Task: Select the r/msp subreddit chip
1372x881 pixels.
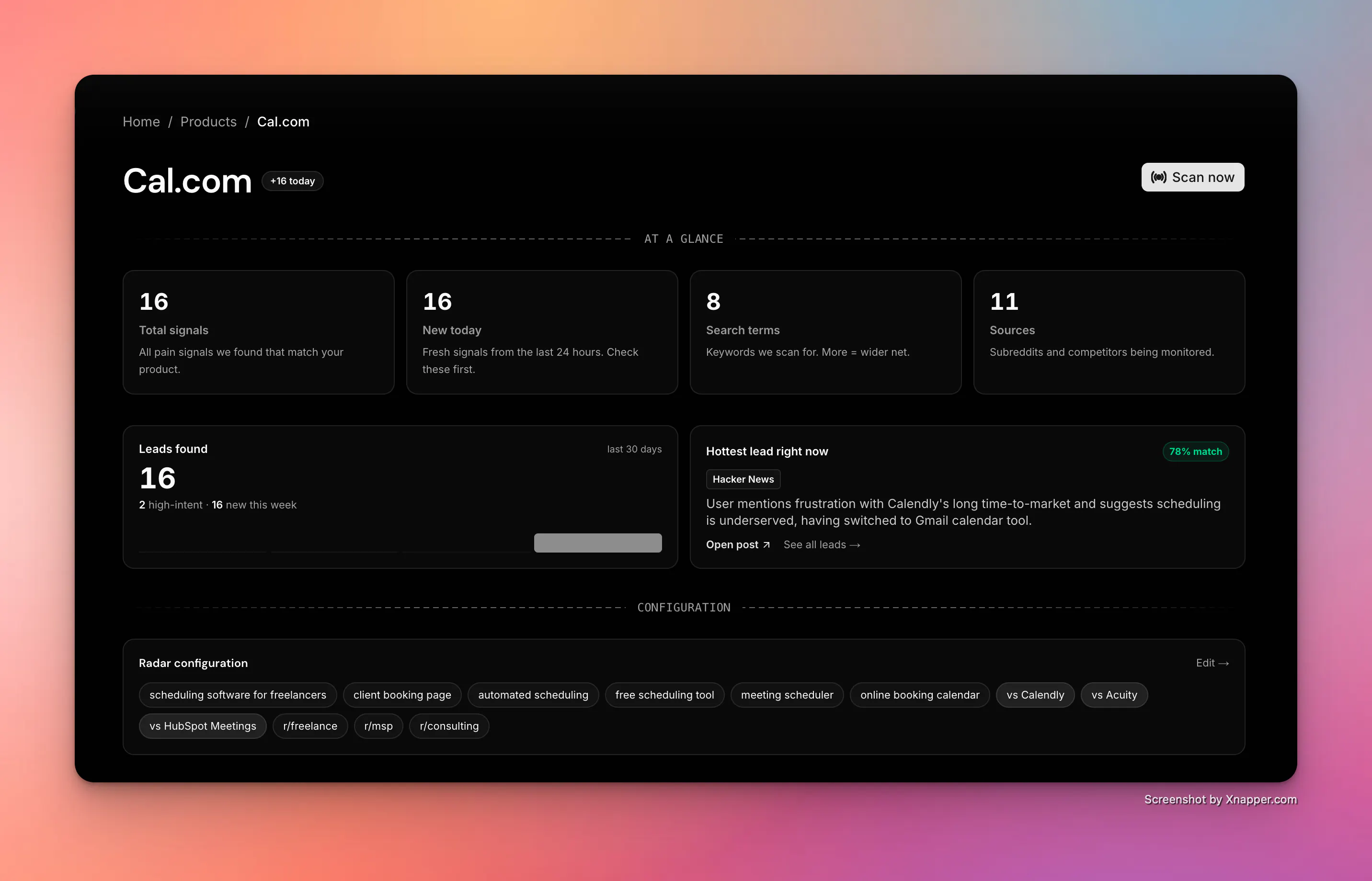Action: (x=378, y=726)
